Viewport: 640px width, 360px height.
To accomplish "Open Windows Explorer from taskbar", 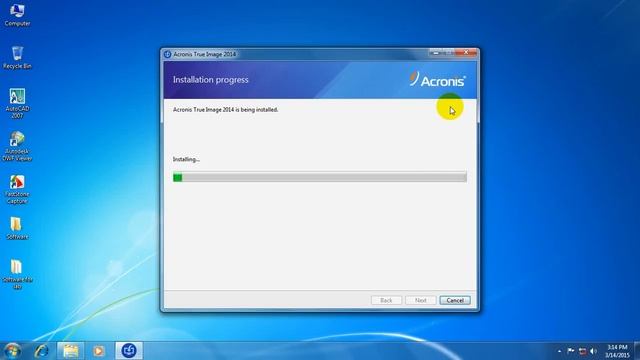I will (71, 351).
